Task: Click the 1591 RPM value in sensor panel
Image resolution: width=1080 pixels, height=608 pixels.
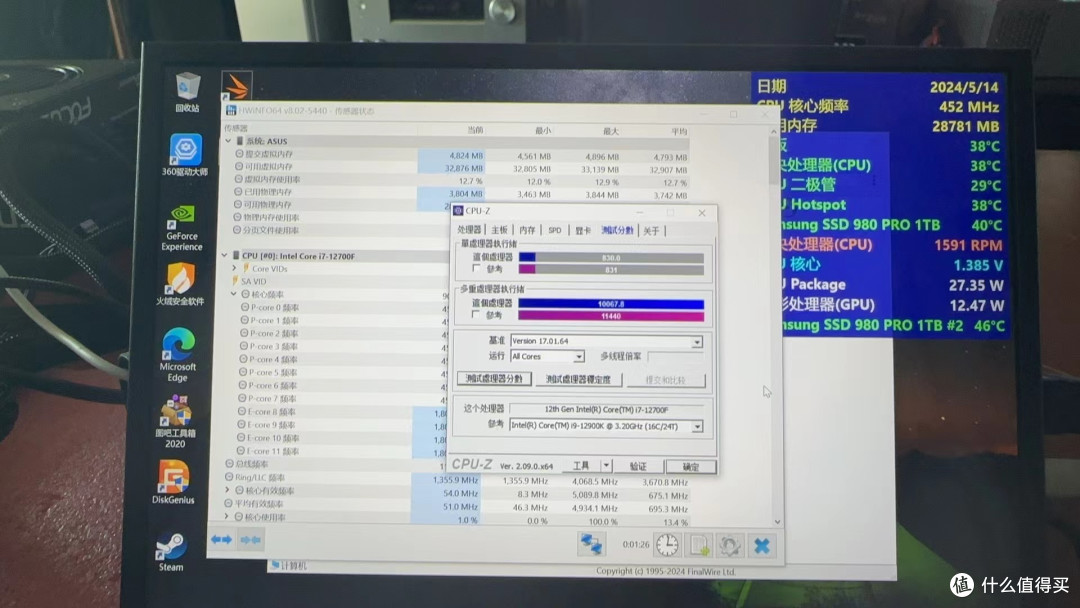Action: (968, 246)
